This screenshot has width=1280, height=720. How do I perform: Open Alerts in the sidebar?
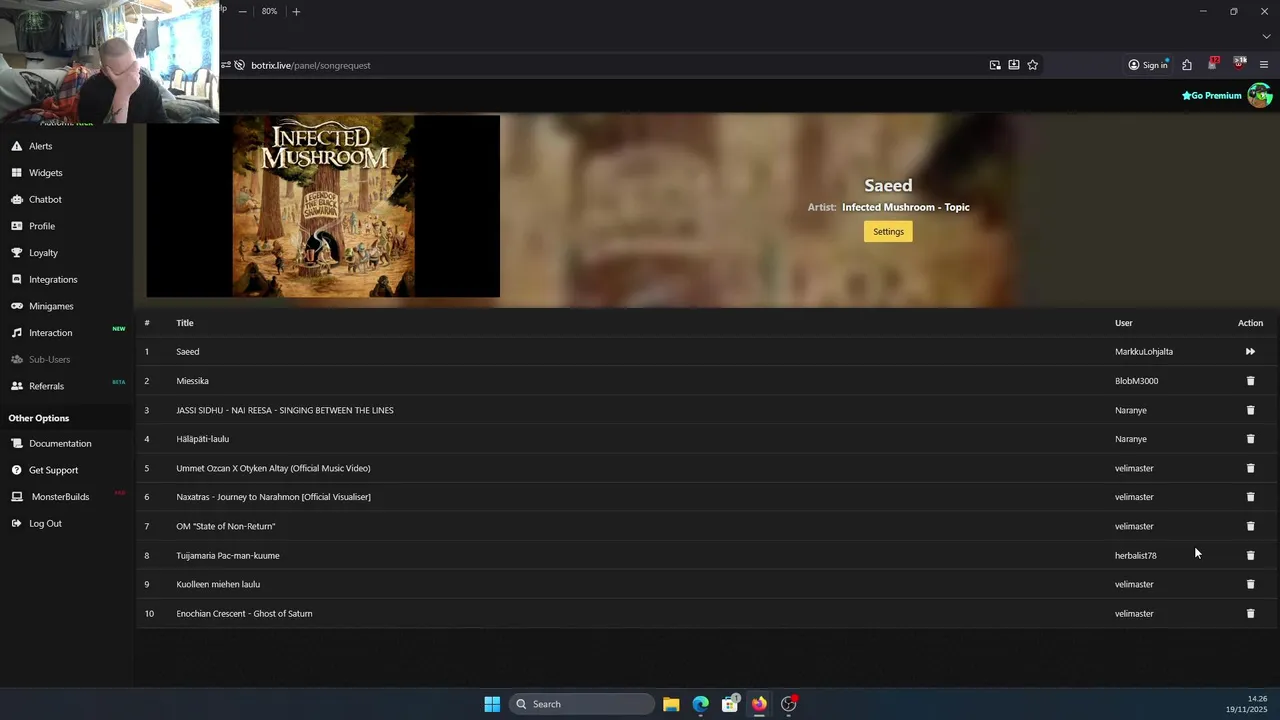(x=40, y=146)
